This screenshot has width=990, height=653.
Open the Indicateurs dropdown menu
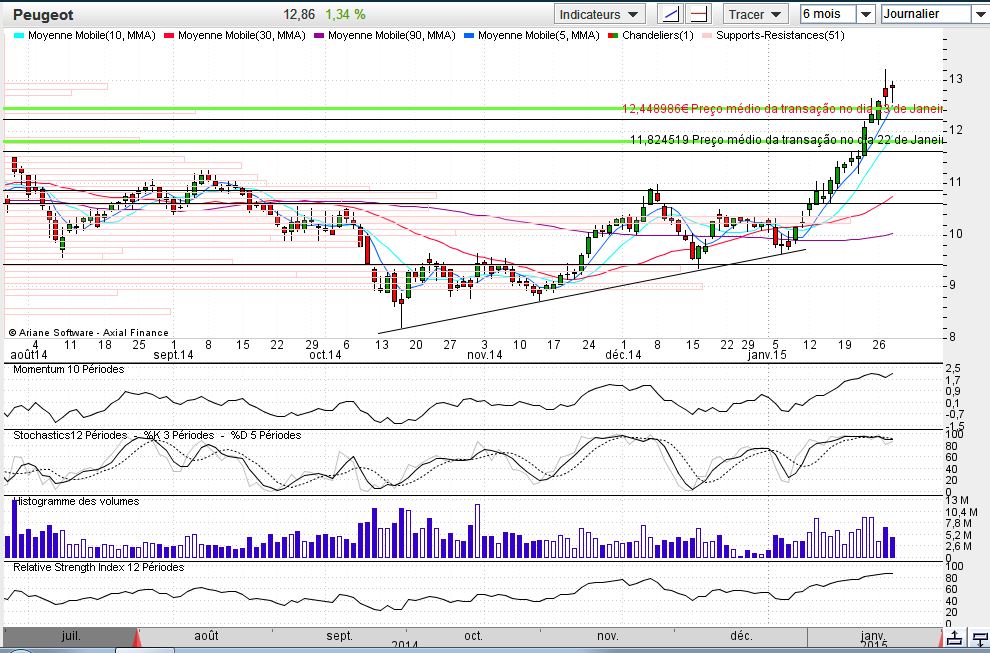(600, 14)
